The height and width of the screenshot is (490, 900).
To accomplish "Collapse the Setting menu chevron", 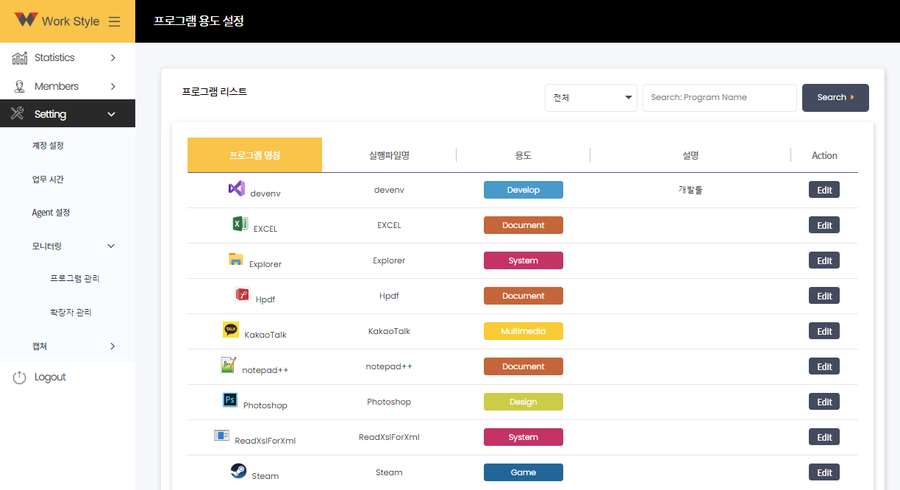I will click(111, 114).
